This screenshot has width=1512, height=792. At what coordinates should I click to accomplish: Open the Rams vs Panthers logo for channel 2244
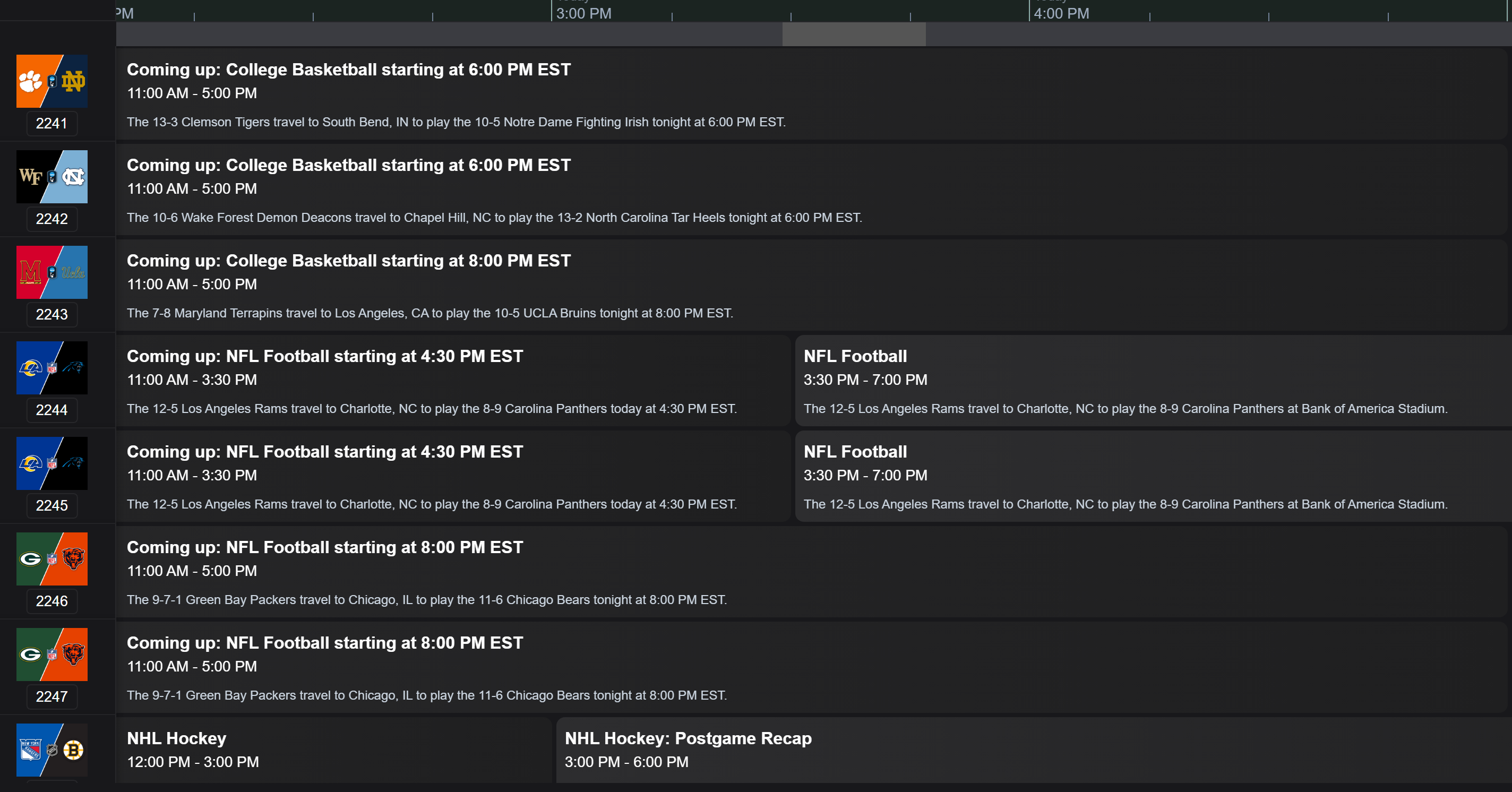point(51,368)
